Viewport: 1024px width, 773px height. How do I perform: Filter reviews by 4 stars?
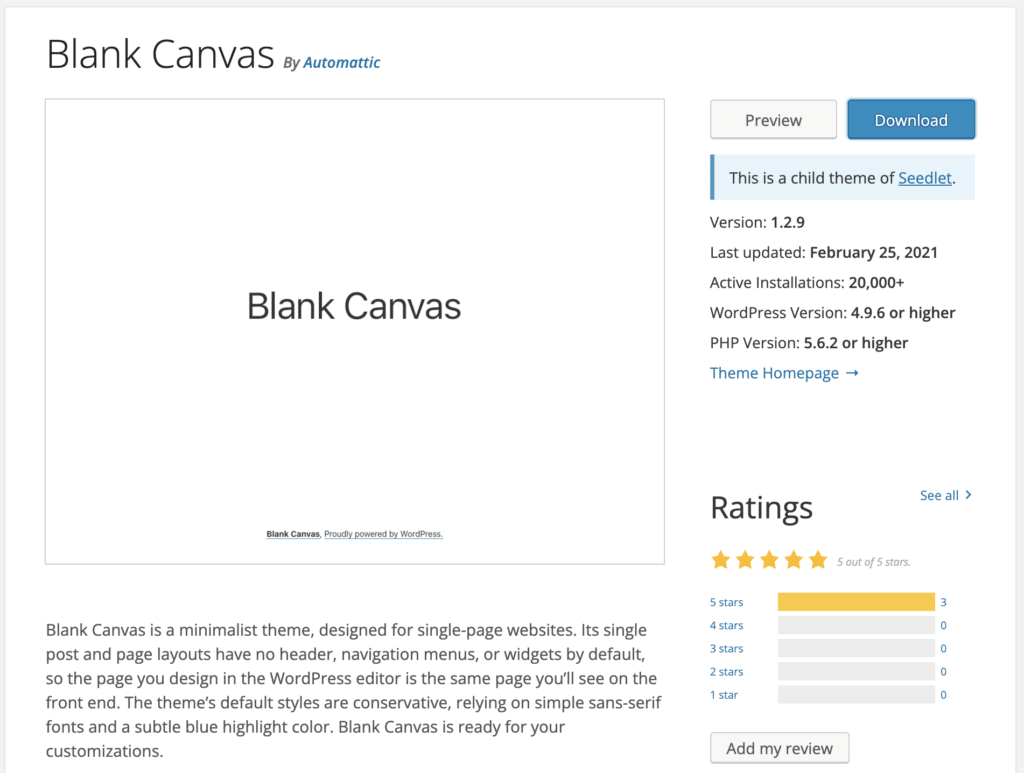point(726,625)
